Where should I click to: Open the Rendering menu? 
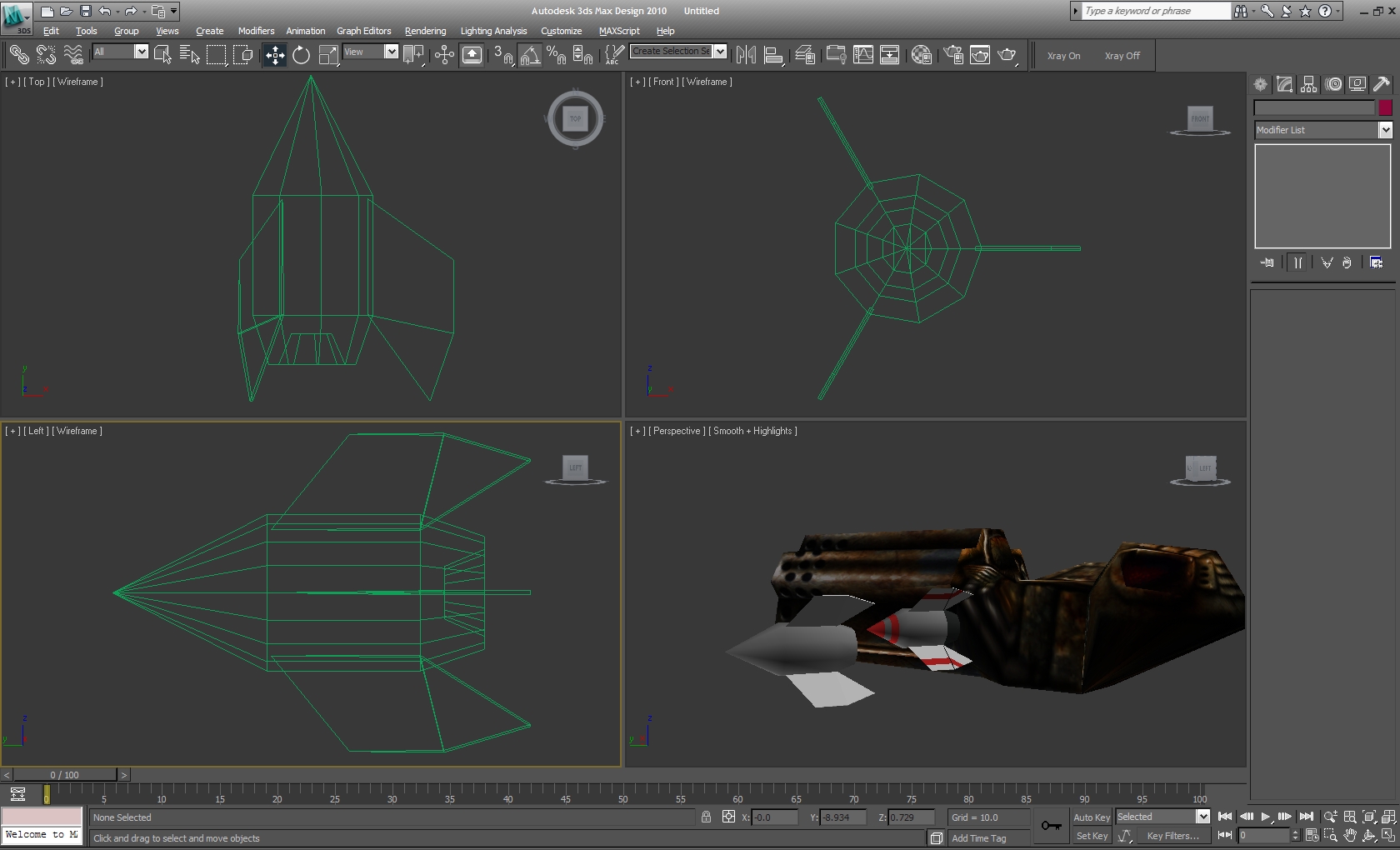pos(425,31)
